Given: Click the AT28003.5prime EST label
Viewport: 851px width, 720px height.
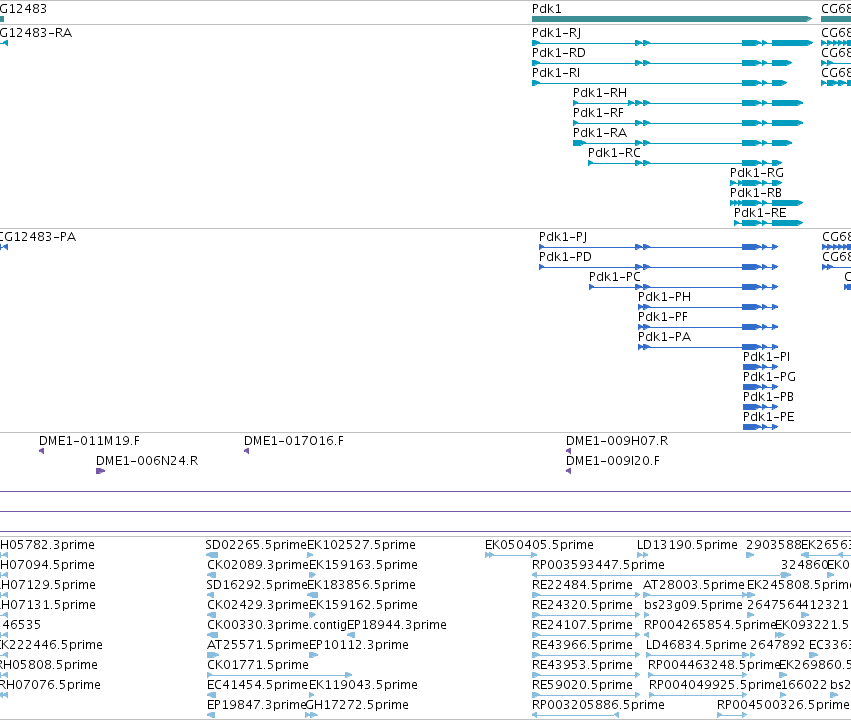Looking at the screenshot, I should (694, 585).
